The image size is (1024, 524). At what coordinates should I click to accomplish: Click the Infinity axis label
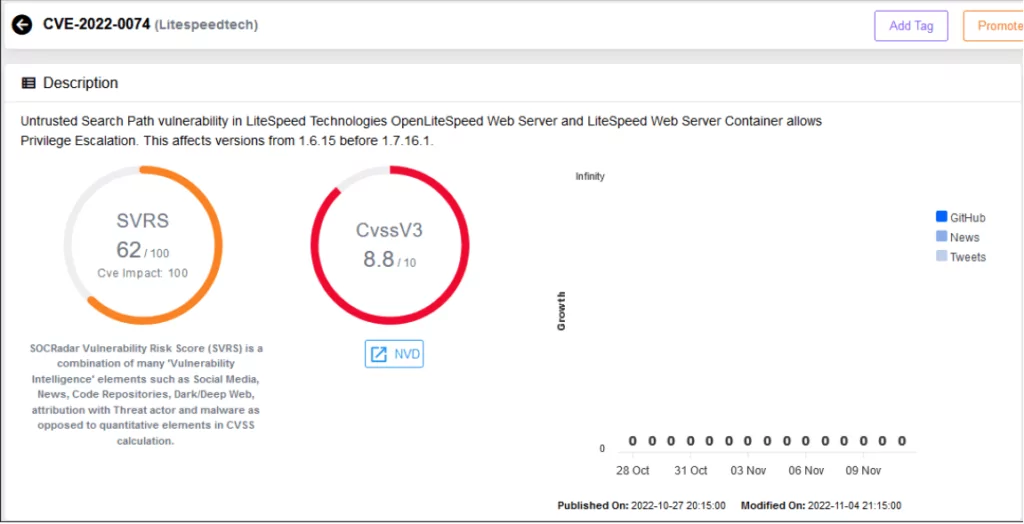tap(590, 176)
